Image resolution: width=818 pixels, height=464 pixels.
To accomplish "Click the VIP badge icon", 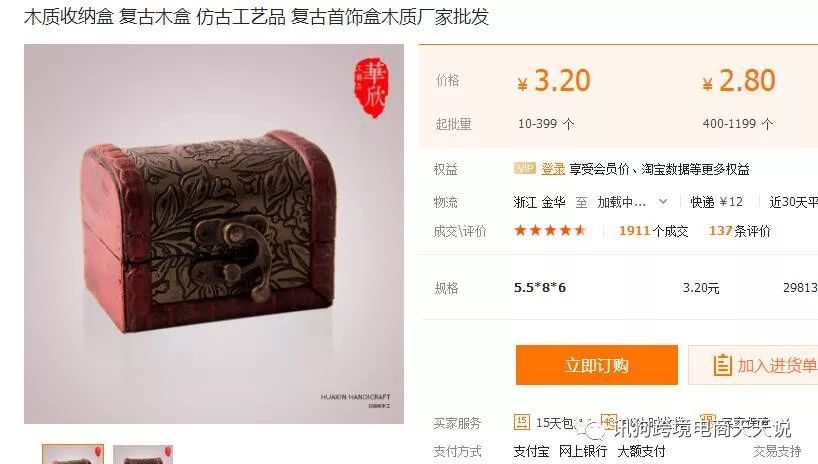I will (x=525, y=168).
